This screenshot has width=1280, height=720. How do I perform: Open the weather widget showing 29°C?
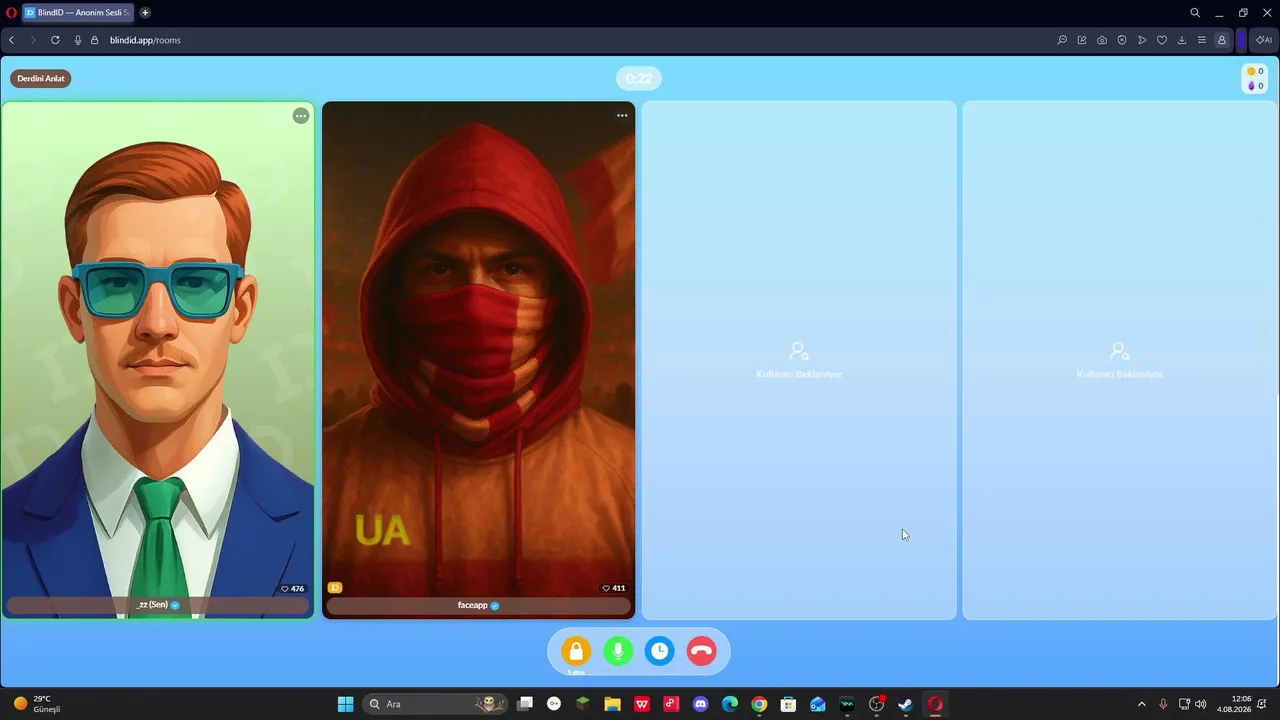[x=37, y=704]
